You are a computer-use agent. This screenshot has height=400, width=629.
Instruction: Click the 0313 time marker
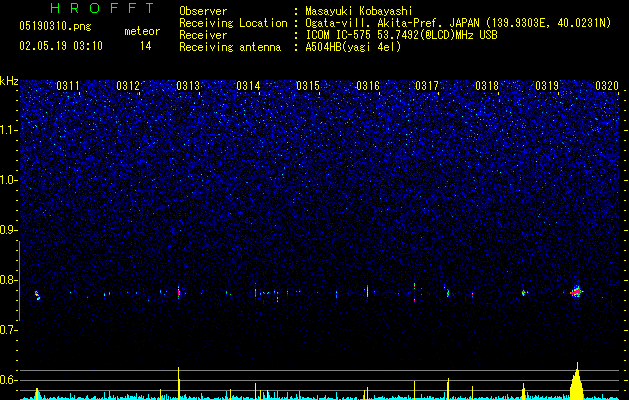(x=188, y=86)
